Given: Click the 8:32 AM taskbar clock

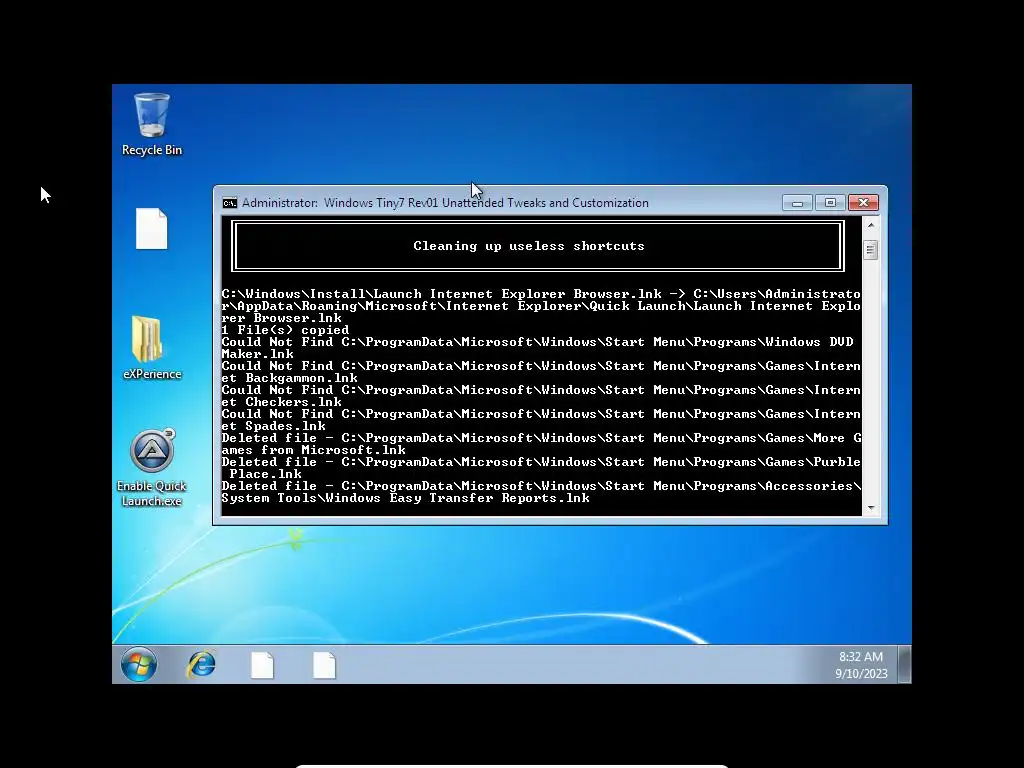Looking at the screenshot, I should [x=861, y=657].
